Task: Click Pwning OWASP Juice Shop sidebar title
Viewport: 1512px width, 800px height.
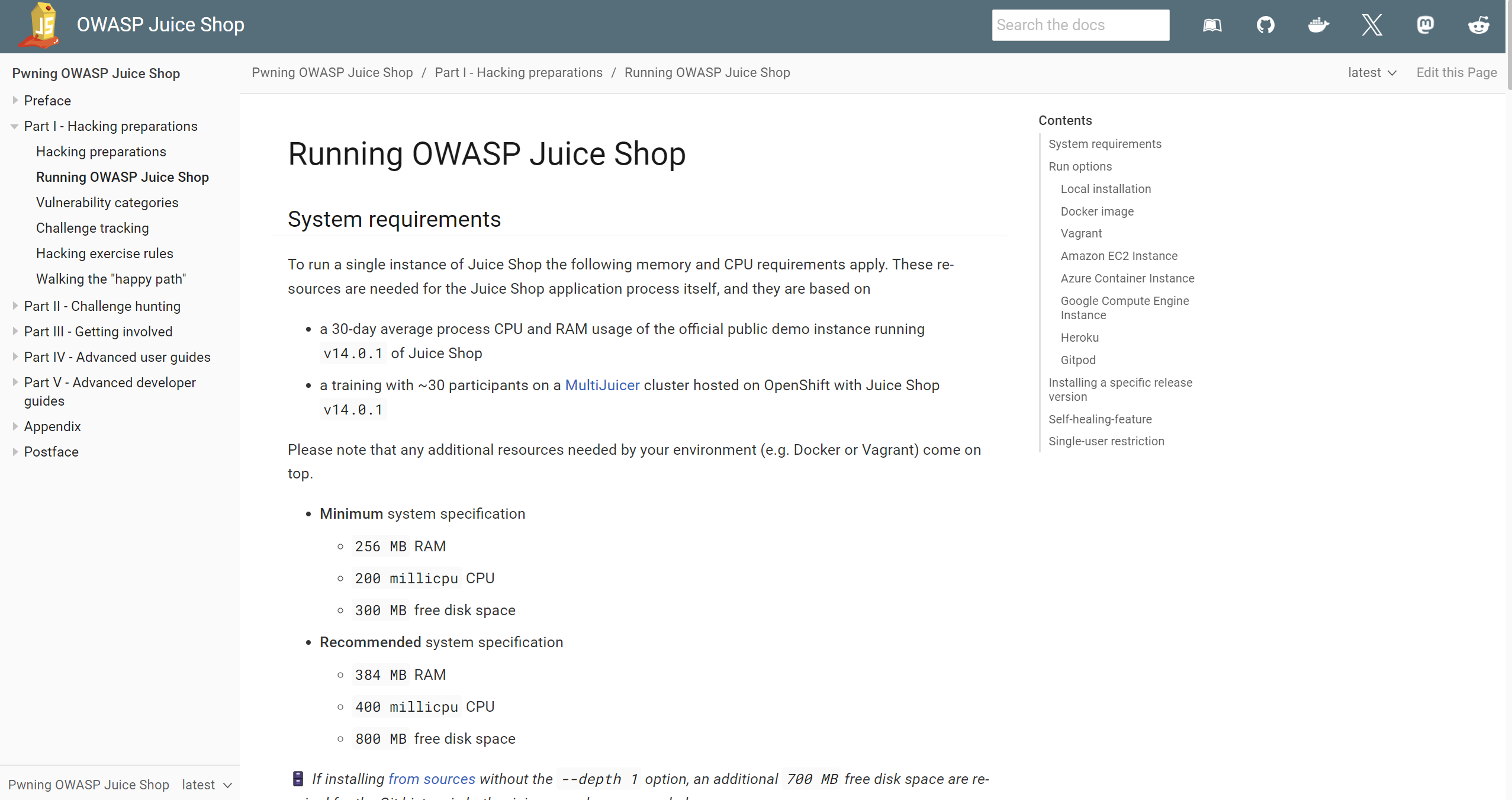Action: 96,73
